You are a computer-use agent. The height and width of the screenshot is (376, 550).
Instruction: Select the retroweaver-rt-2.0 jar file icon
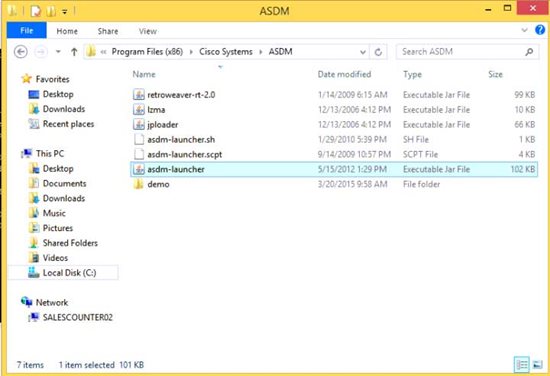[139, 95]
